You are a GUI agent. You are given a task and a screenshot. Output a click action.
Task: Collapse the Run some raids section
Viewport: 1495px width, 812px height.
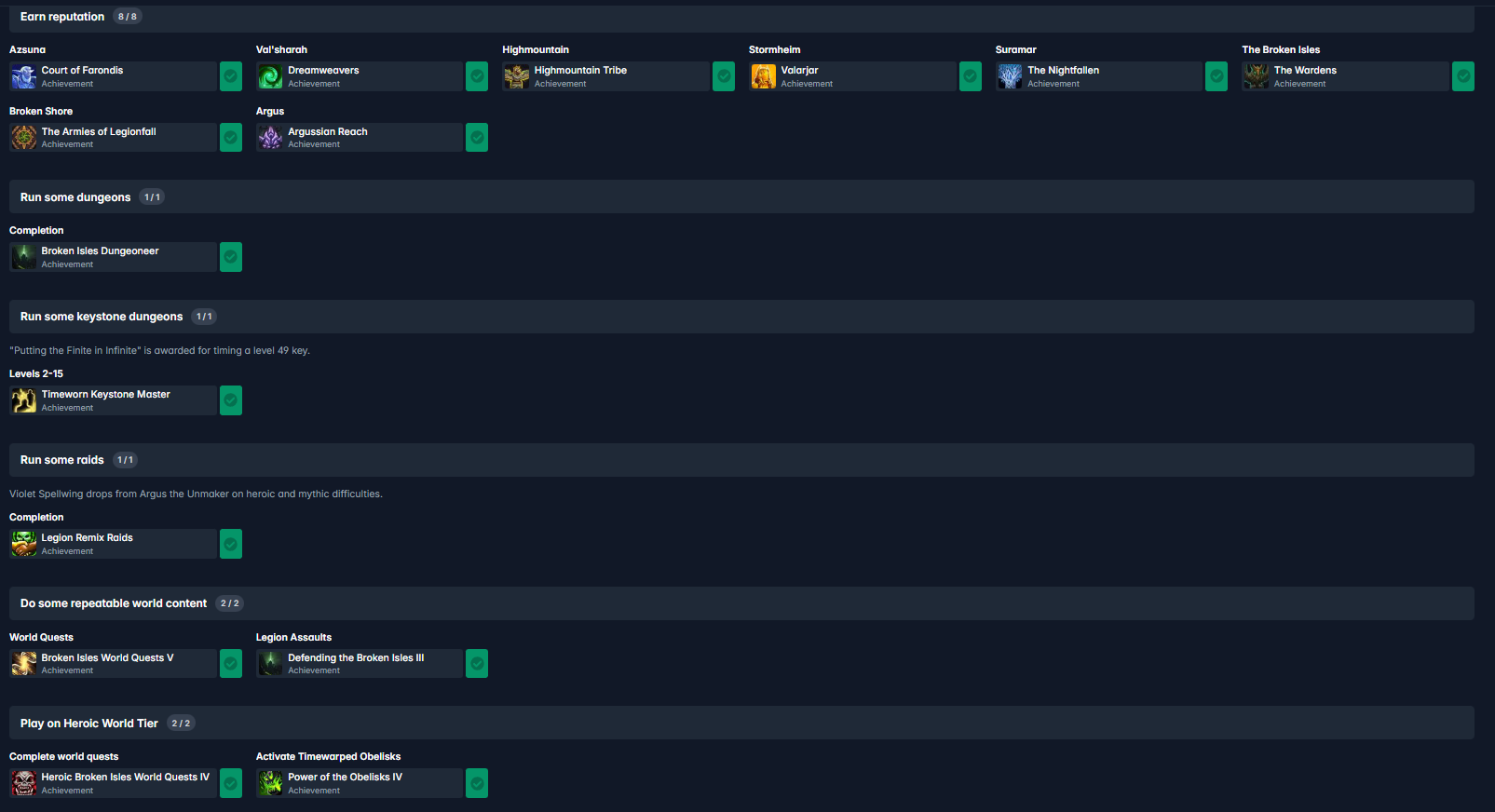click(741, 460)
